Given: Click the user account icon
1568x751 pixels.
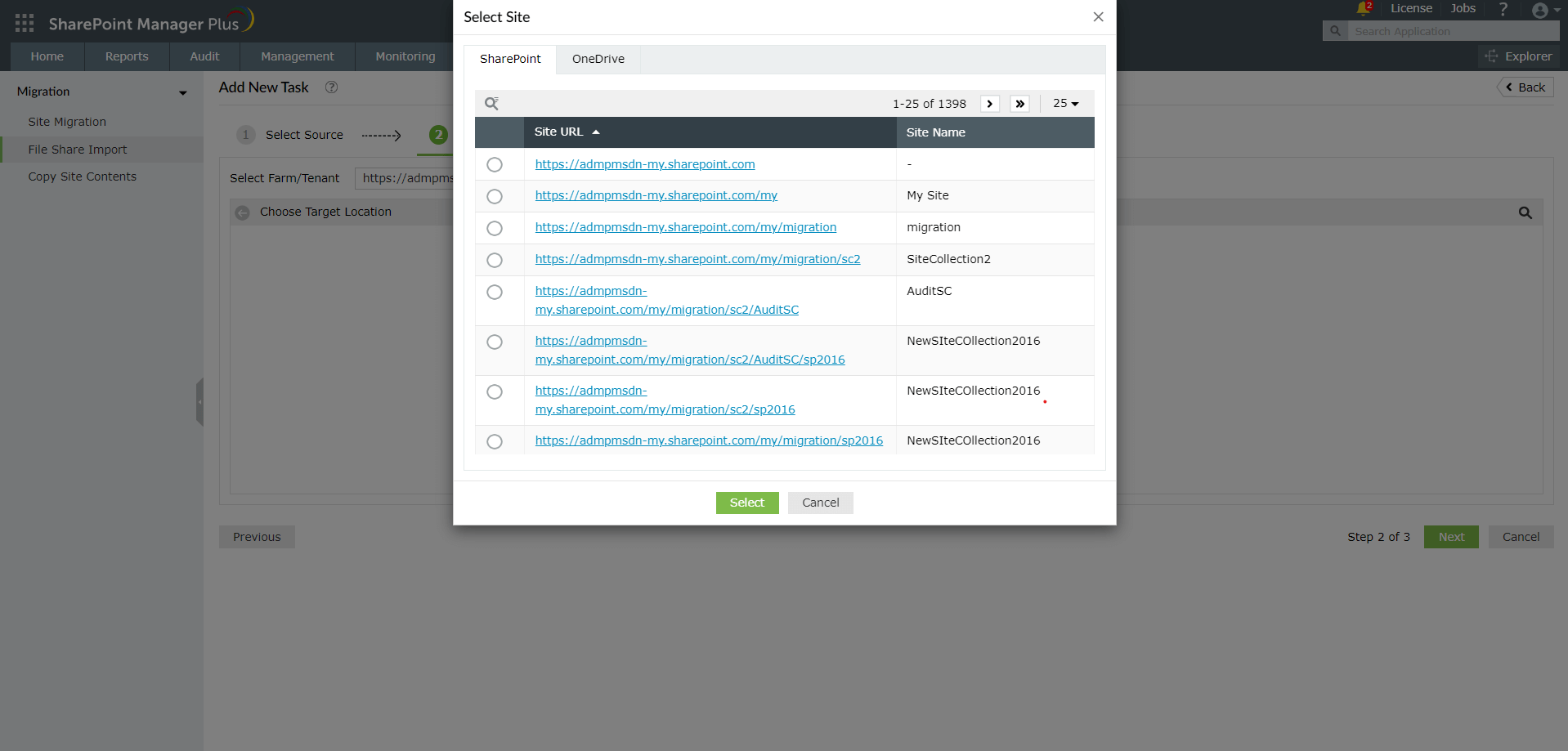Looking at the screenshot, I should point(1540,10).
